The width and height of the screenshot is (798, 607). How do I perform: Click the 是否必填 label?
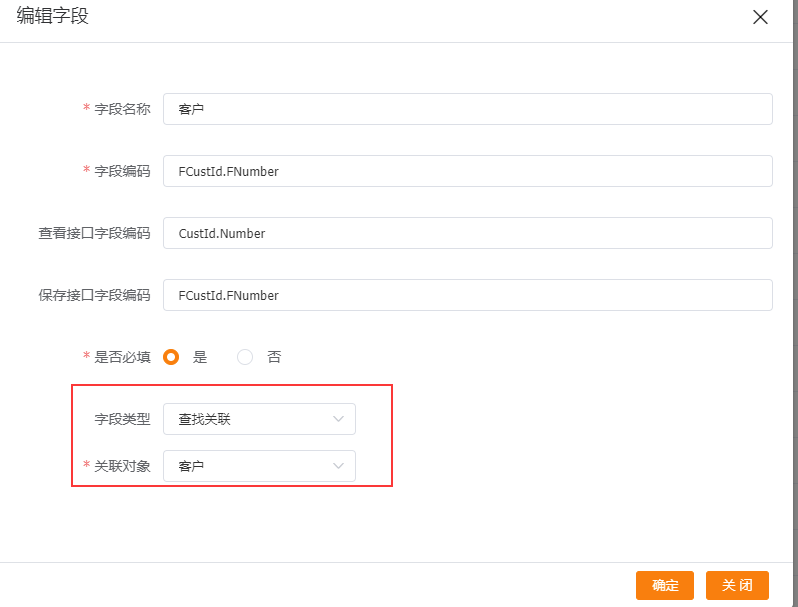click(x=122, y=357)
